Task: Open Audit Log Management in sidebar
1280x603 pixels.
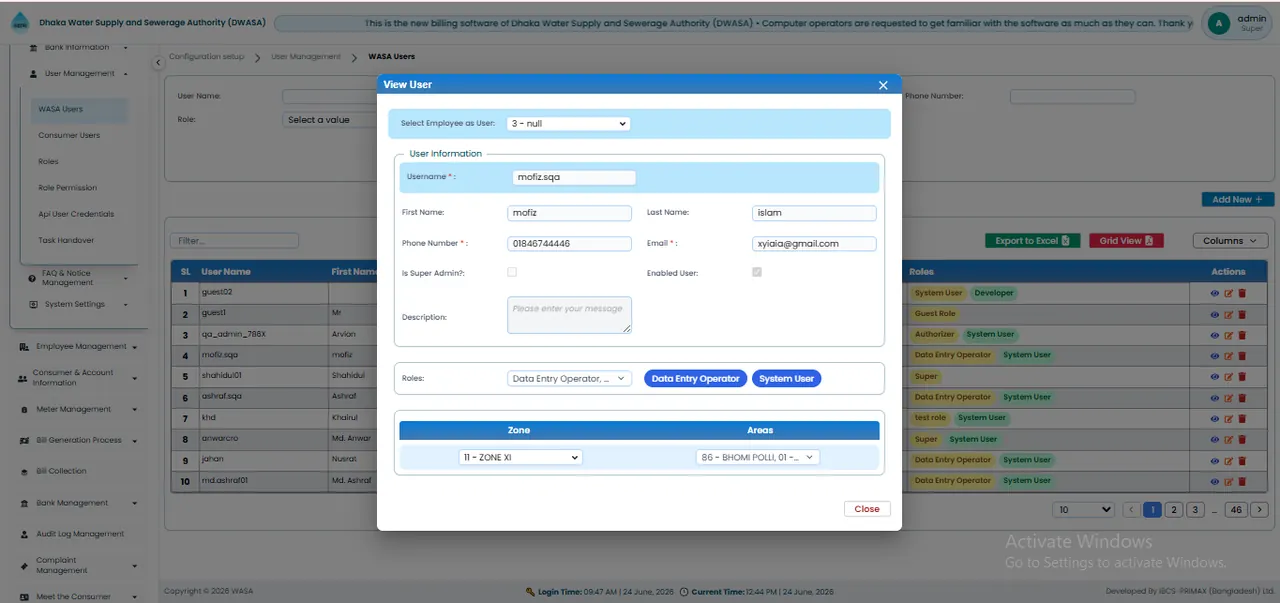Action: tap(79, 534)
